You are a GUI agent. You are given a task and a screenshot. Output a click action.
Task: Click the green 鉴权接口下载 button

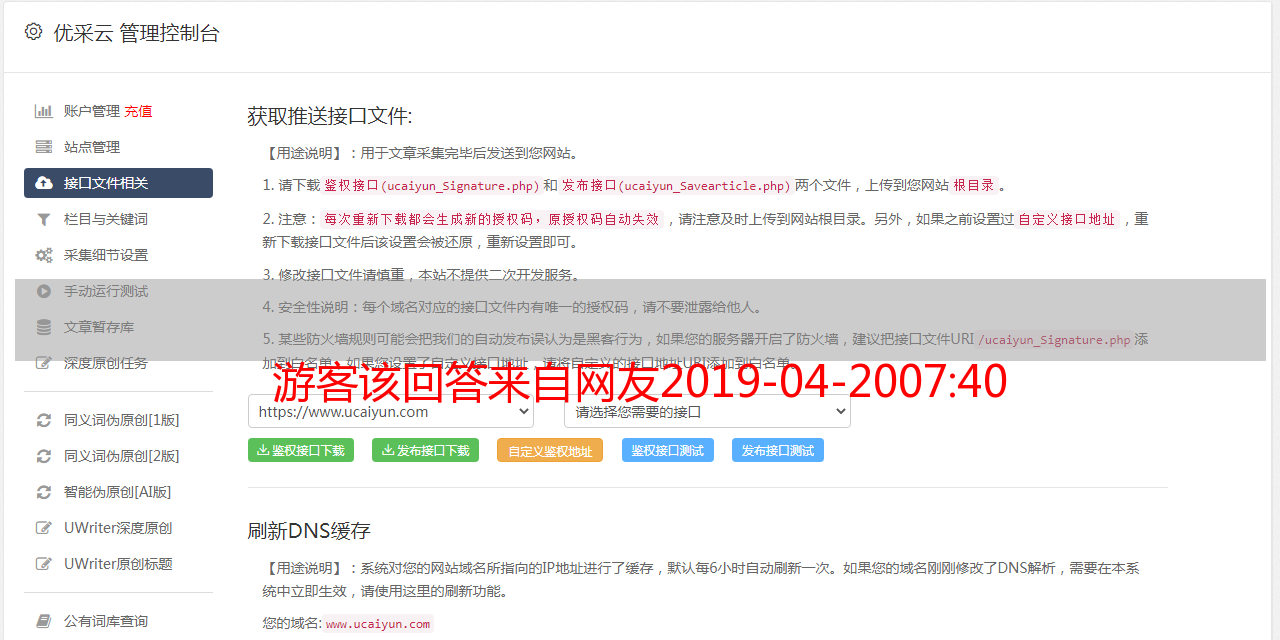301,450
